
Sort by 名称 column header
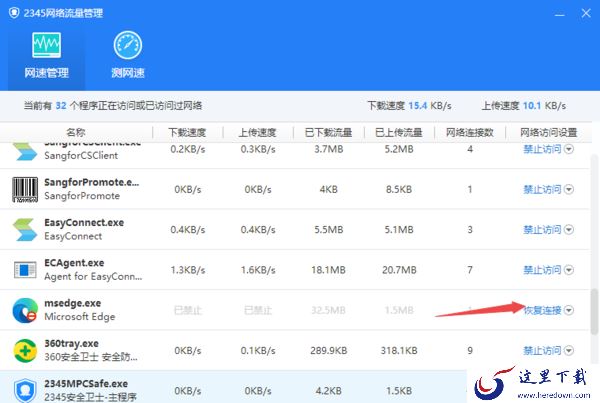click(76, 132)
